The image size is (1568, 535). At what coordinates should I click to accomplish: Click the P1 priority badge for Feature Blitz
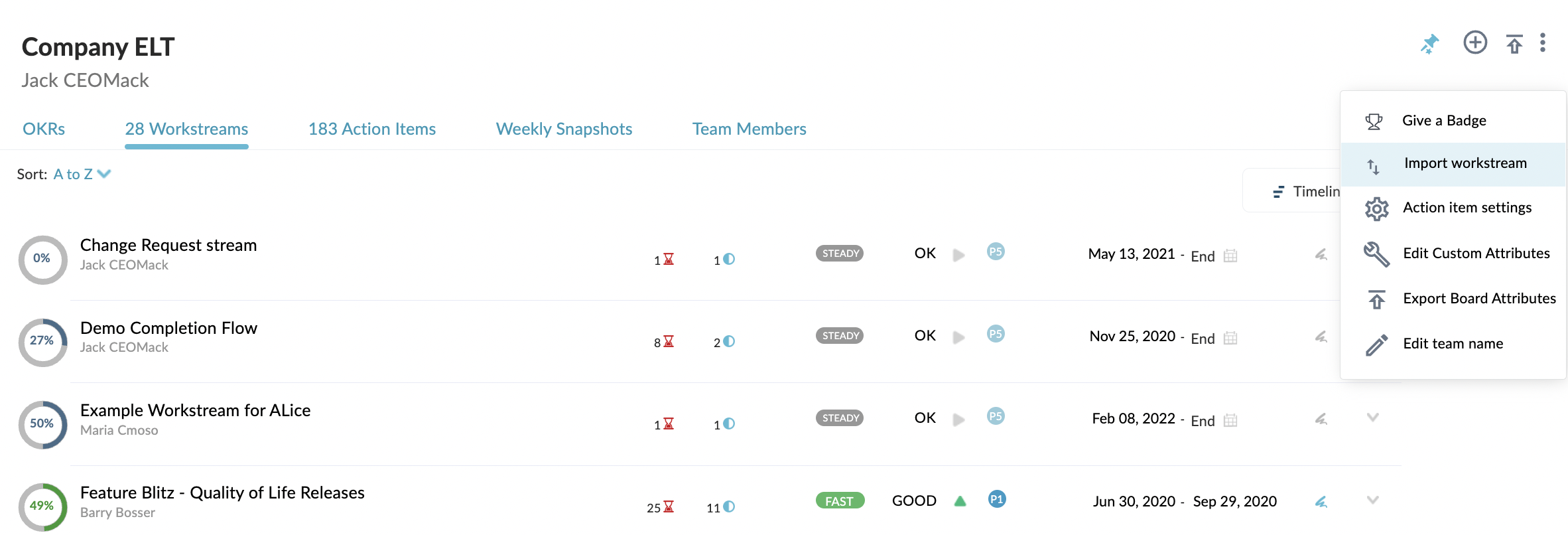point(996,499)
